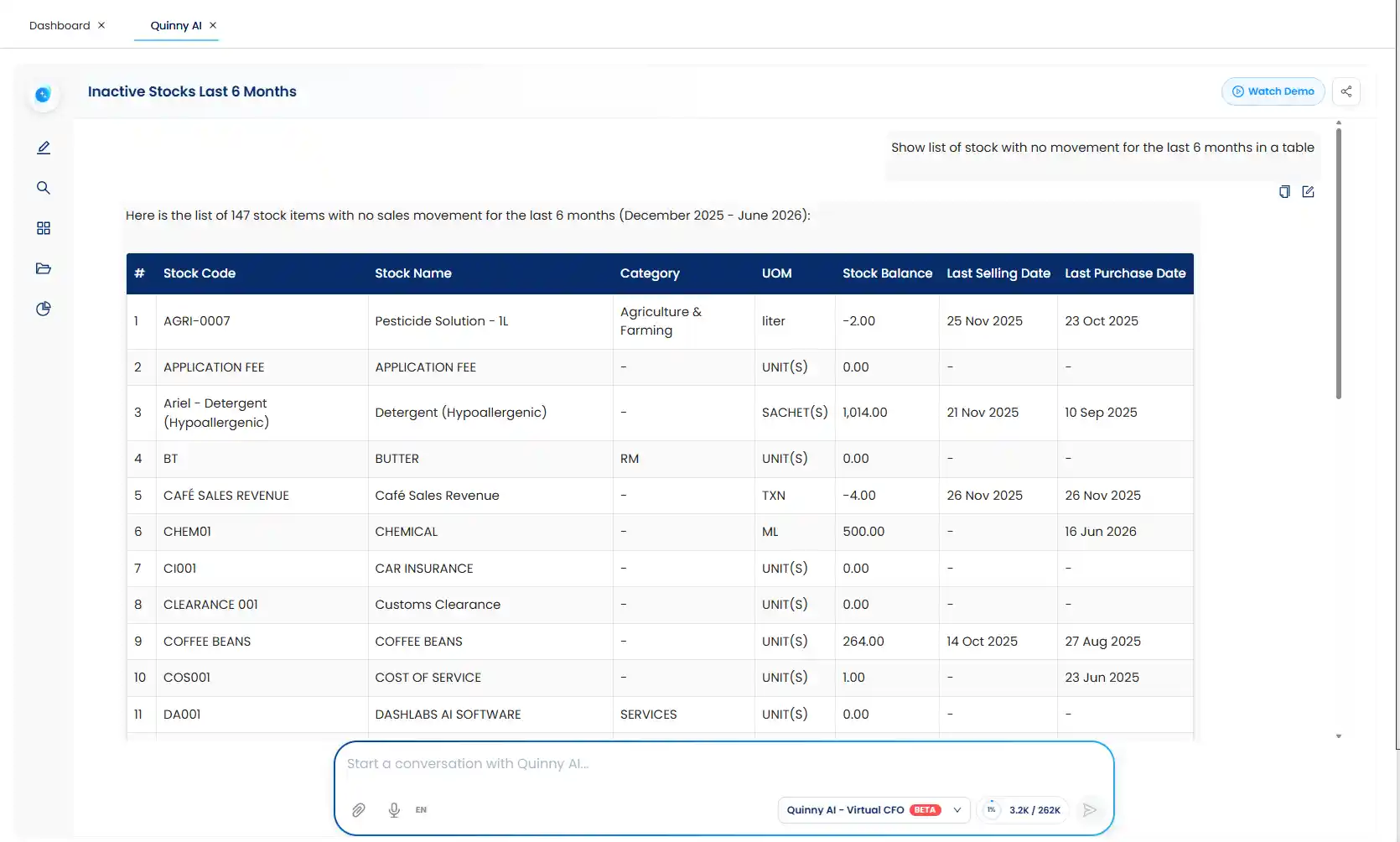Open the pie chart reports icon
Viewport: 1400px width, 842px height.
44,309
